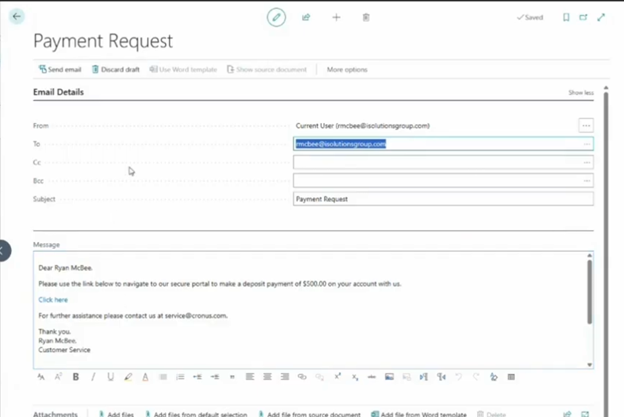The height and width of the screenshot is (417, 624).
Task: Toggle subscript formatting
Action: point(355,377)
